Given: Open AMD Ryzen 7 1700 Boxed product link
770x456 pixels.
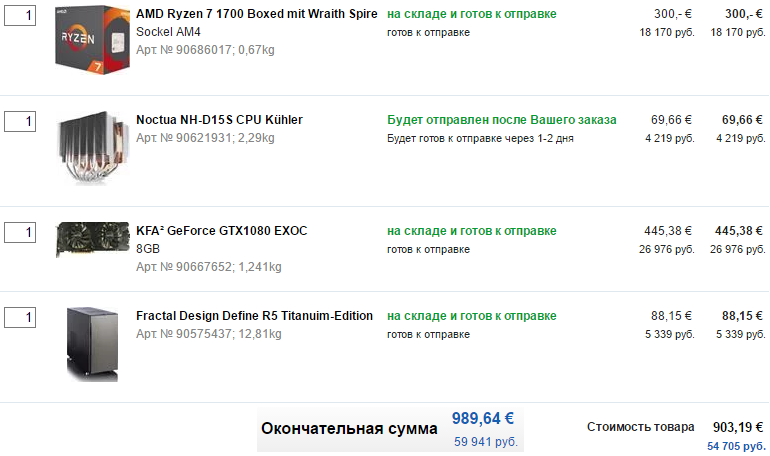Looking at the screenshot, I should pos(254,14).
